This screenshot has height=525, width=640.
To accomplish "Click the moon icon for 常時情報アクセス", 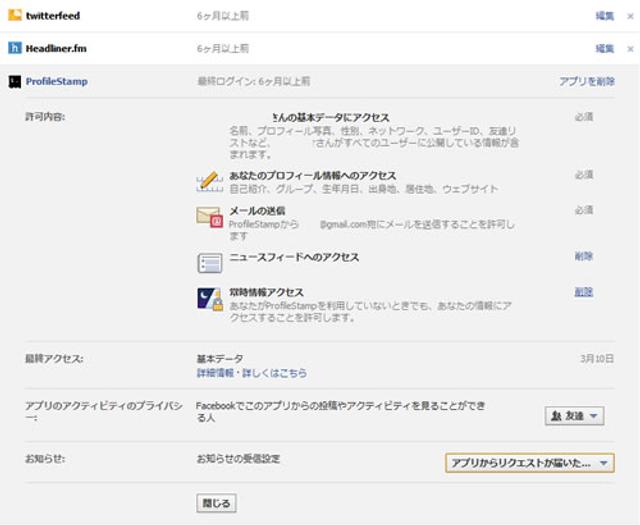I will pos(210,299).
